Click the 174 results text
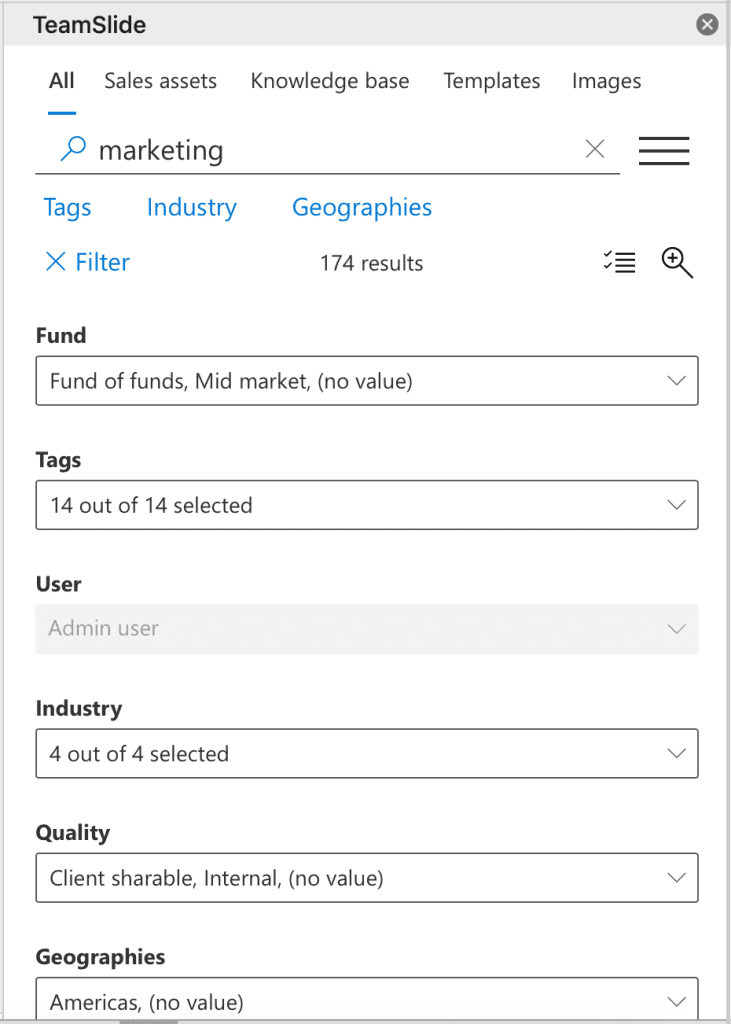Viewport: 731px width, 1024px height. [x=371, y=263]
